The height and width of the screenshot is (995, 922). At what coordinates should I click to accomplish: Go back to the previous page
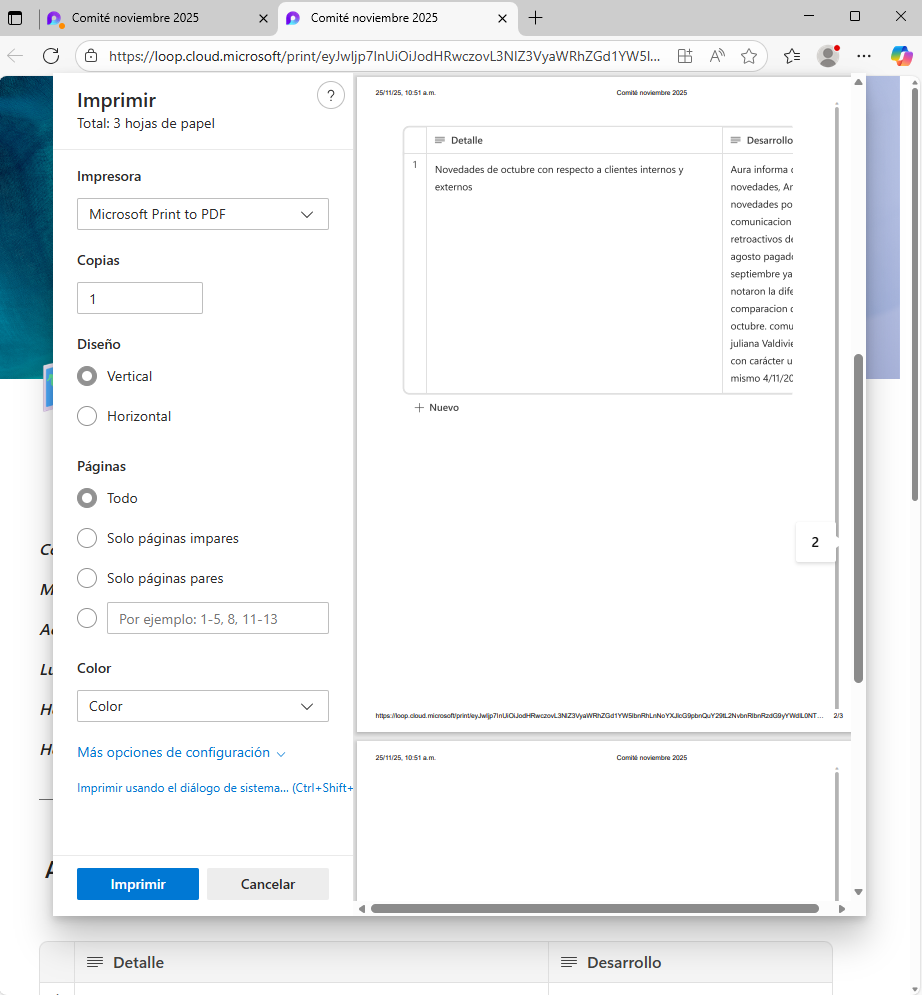15,56
